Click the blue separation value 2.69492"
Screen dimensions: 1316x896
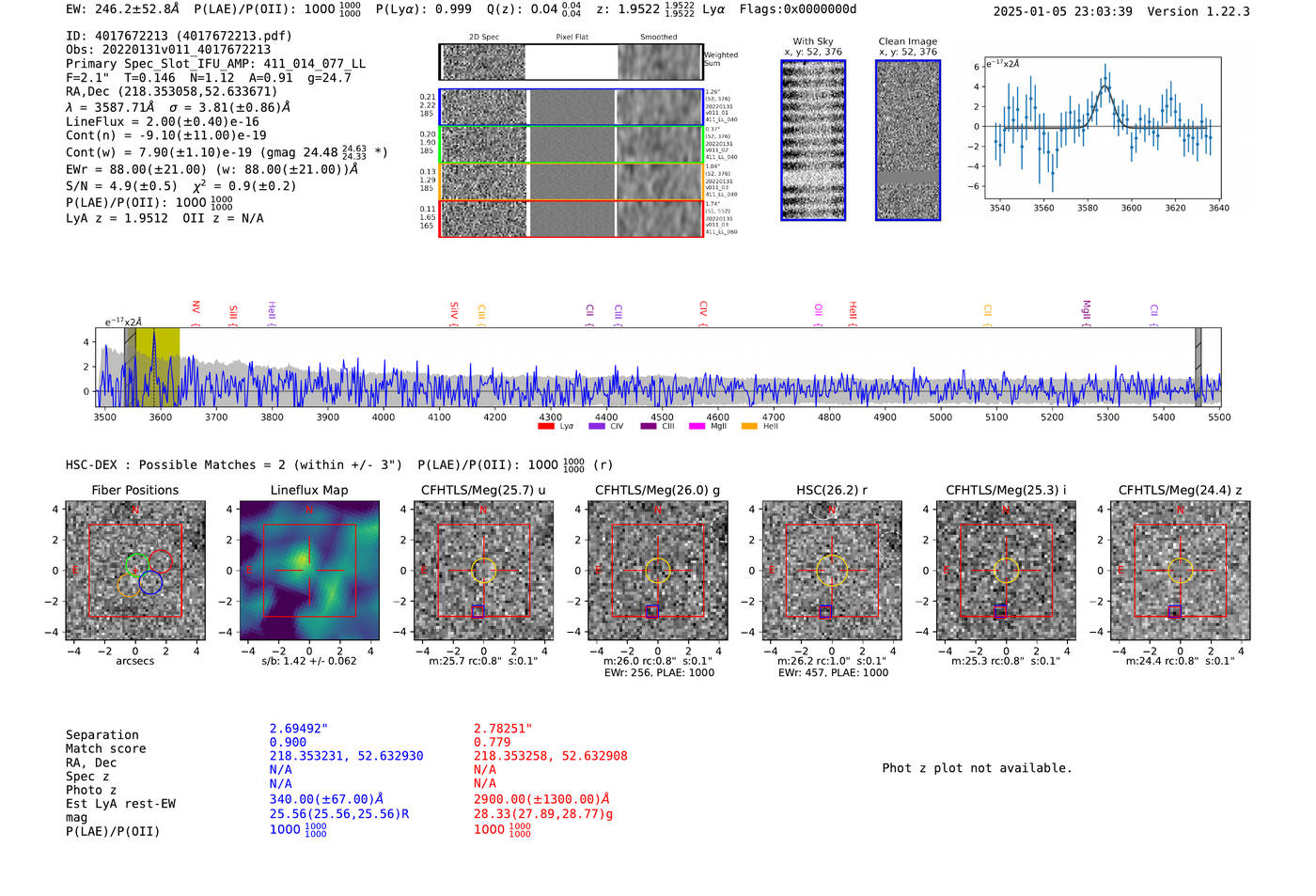pos(299,729)
